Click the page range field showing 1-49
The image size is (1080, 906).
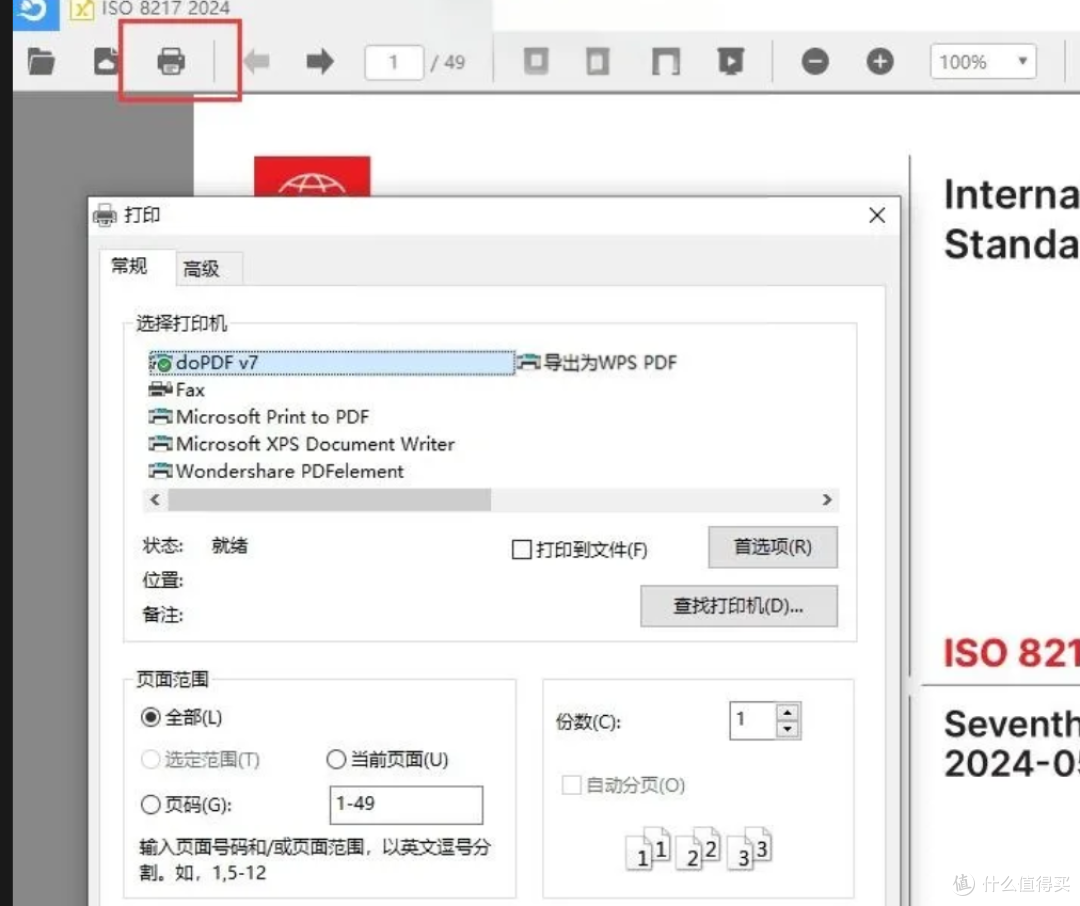[406, 805]
